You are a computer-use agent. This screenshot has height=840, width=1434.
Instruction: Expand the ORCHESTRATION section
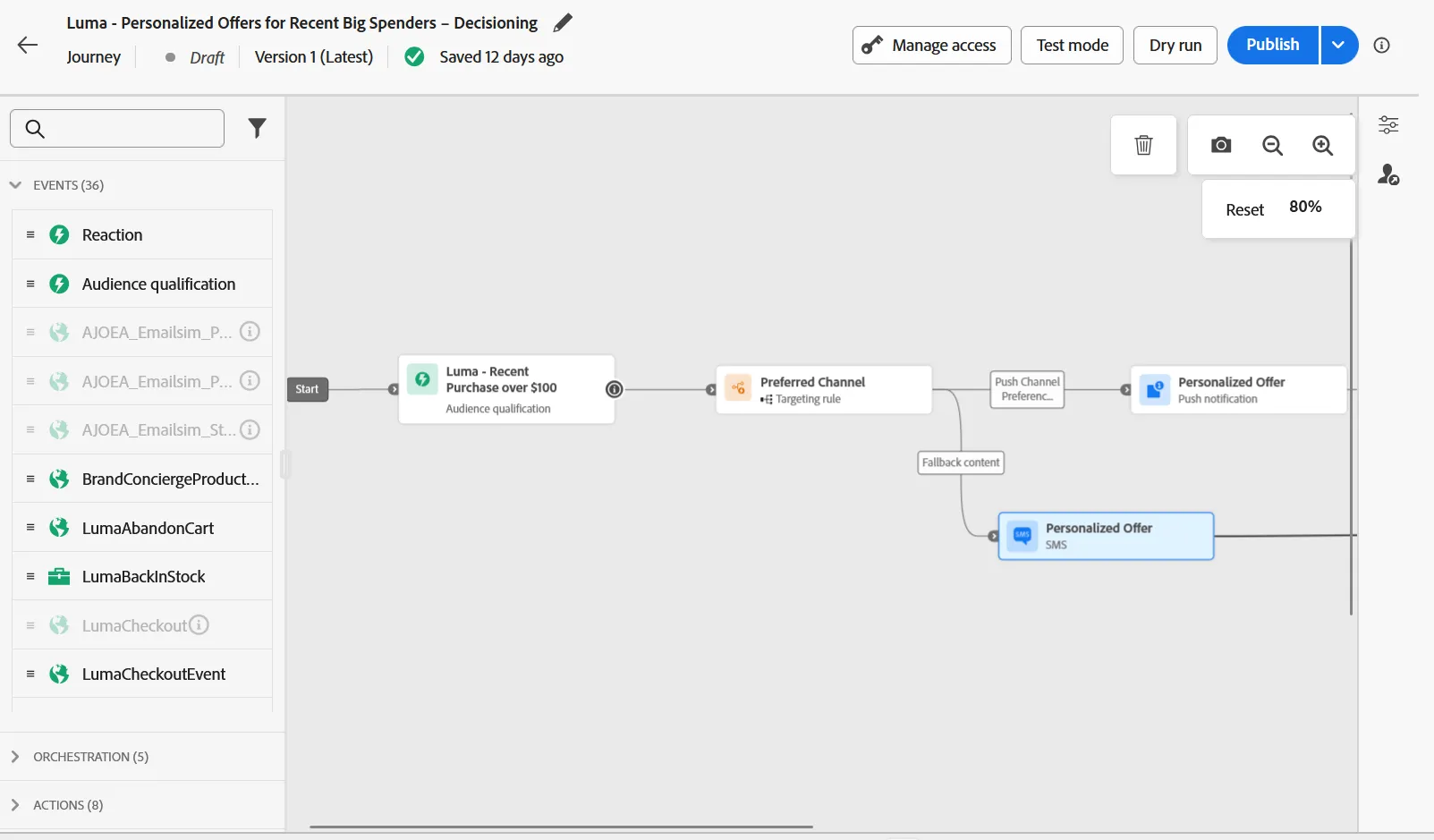pos(15,757)
